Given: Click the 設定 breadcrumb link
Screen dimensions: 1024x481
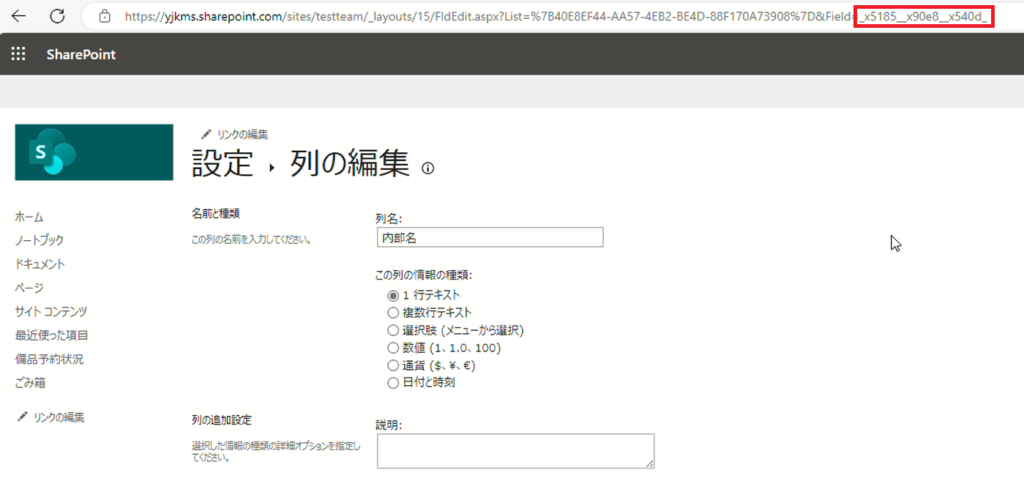Looking at the screenshot, I should [222, 163].
